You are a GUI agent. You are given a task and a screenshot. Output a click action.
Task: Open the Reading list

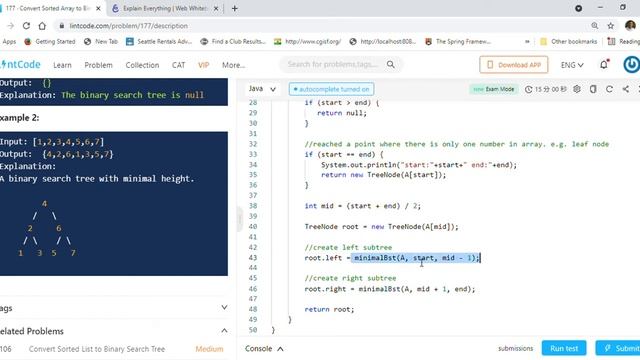(623, 42)
